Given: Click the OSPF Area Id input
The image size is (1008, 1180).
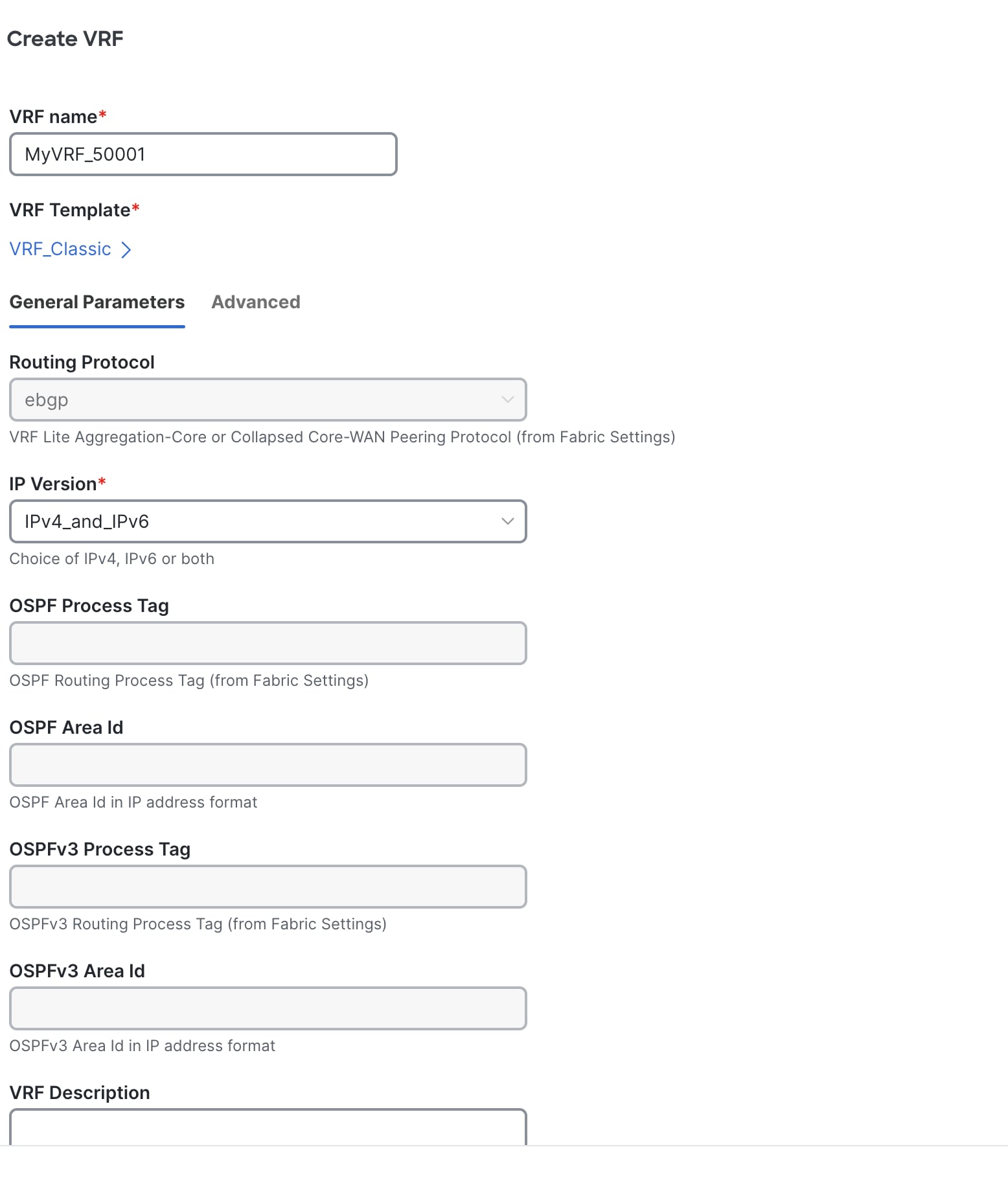Looking at the screenshot, I should pyautogui.click(x=268, y=765).
